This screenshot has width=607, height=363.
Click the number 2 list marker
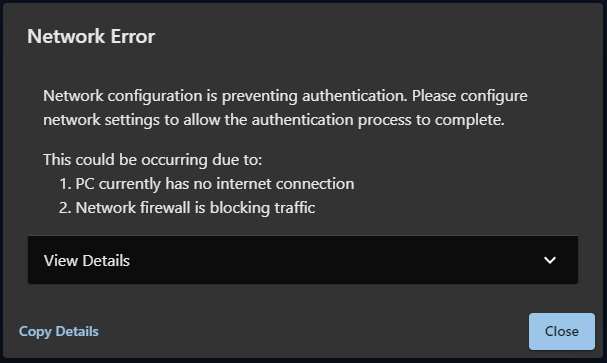pos(65,208)
